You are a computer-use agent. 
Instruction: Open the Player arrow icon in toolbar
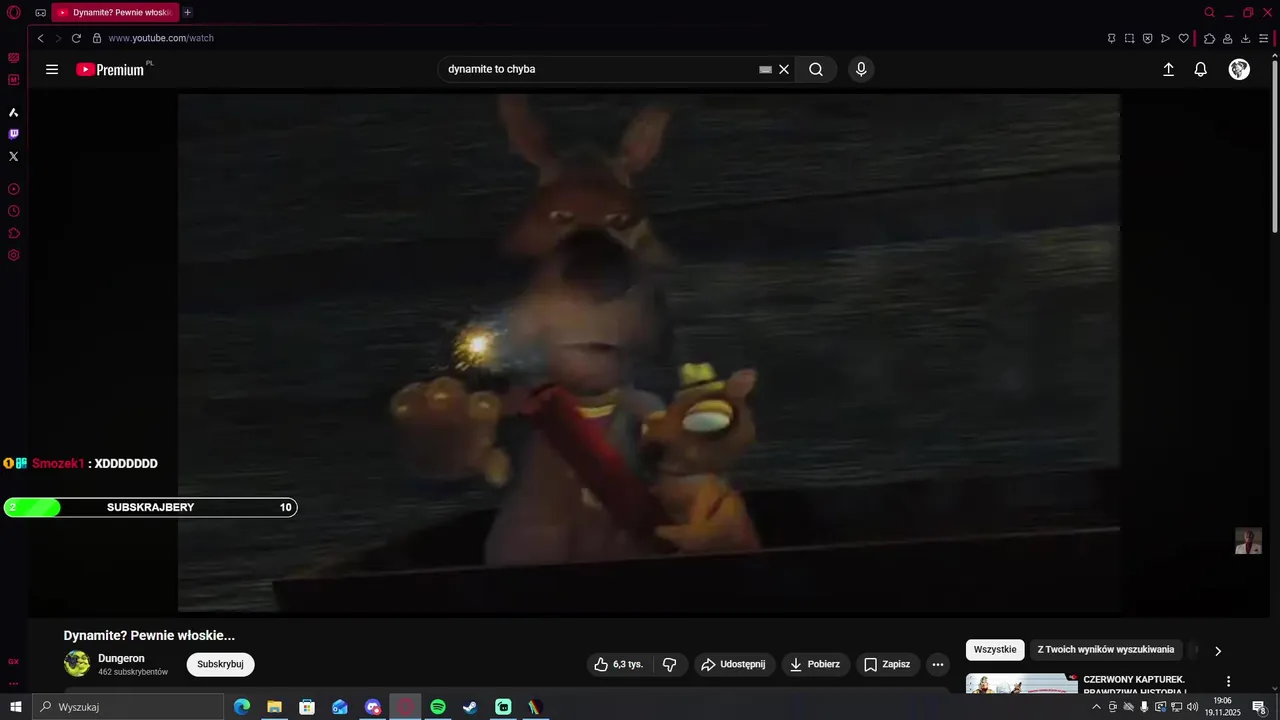[x=1165, y=38]
